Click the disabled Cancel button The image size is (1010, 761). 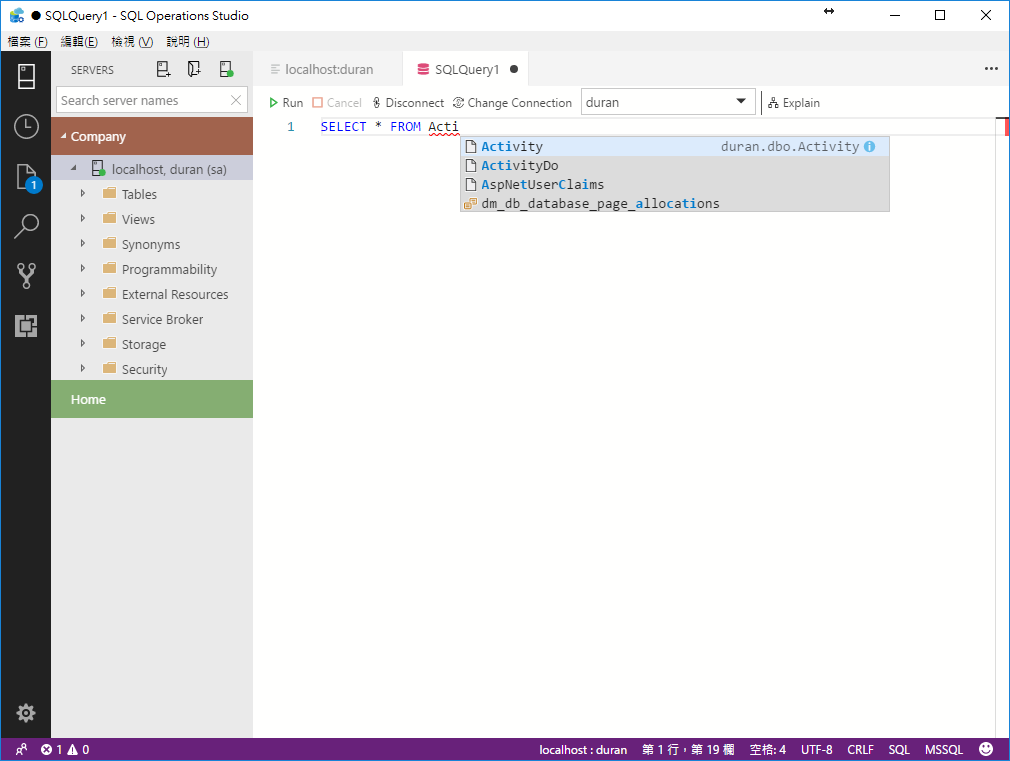pyautogui.click(x=337, y=102)
